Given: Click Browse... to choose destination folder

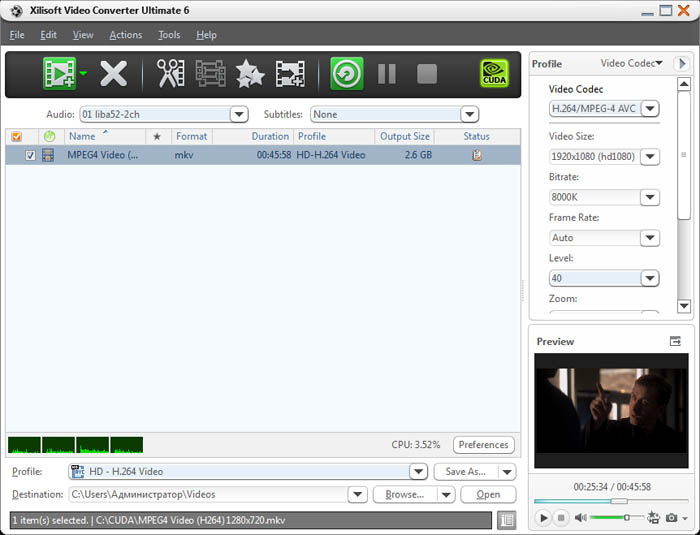Looking at the screenshot, I should pos(404,494).
